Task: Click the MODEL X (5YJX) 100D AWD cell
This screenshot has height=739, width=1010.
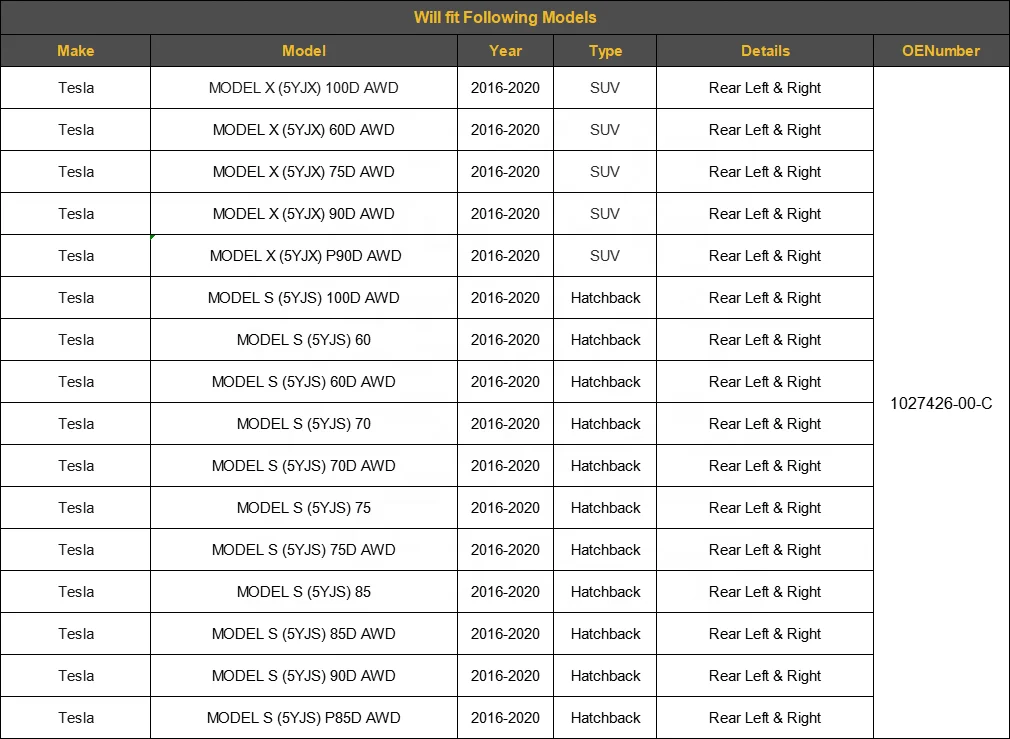Action: click(x=304, y=88)
